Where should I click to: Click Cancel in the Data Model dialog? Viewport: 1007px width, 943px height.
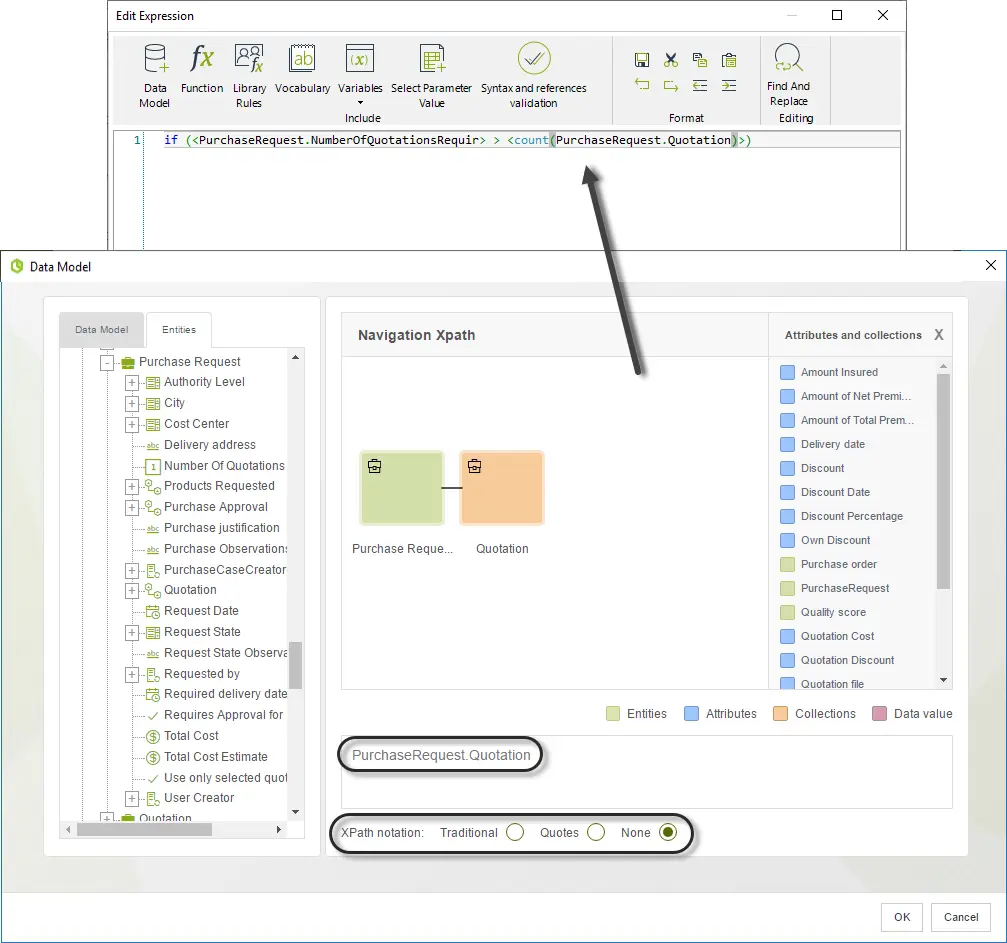tap(961, 917)
